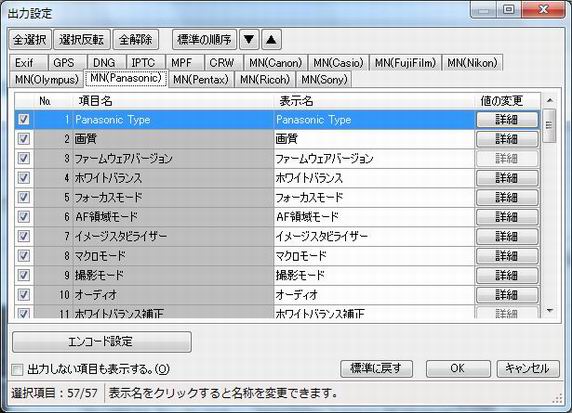Open 詳細 for AF領域モード row

click(507, 217)
